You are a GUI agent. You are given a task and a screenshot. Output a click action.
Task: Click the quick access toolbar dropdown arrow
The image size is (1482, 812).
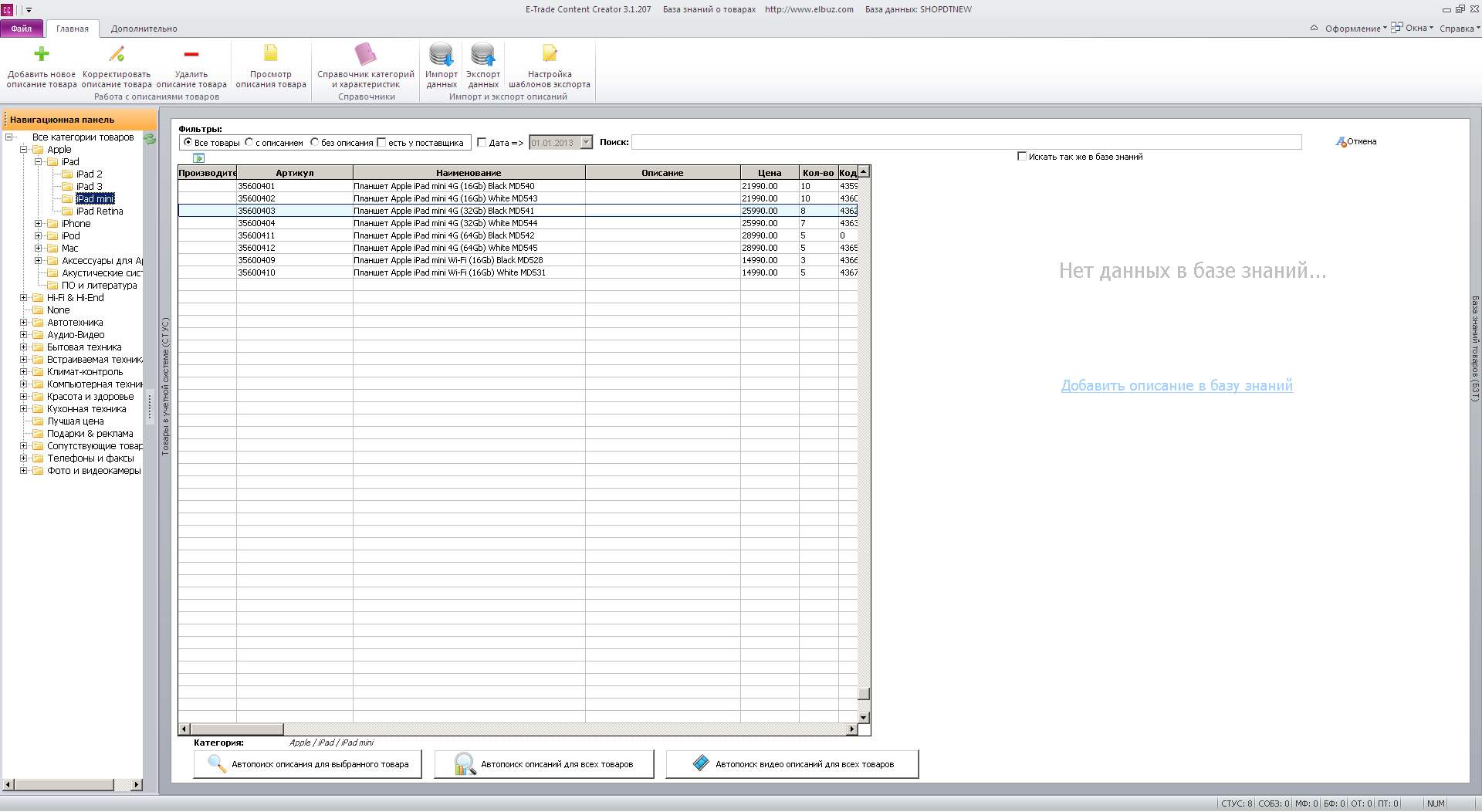pyautogui.click(x=29, y=10)
